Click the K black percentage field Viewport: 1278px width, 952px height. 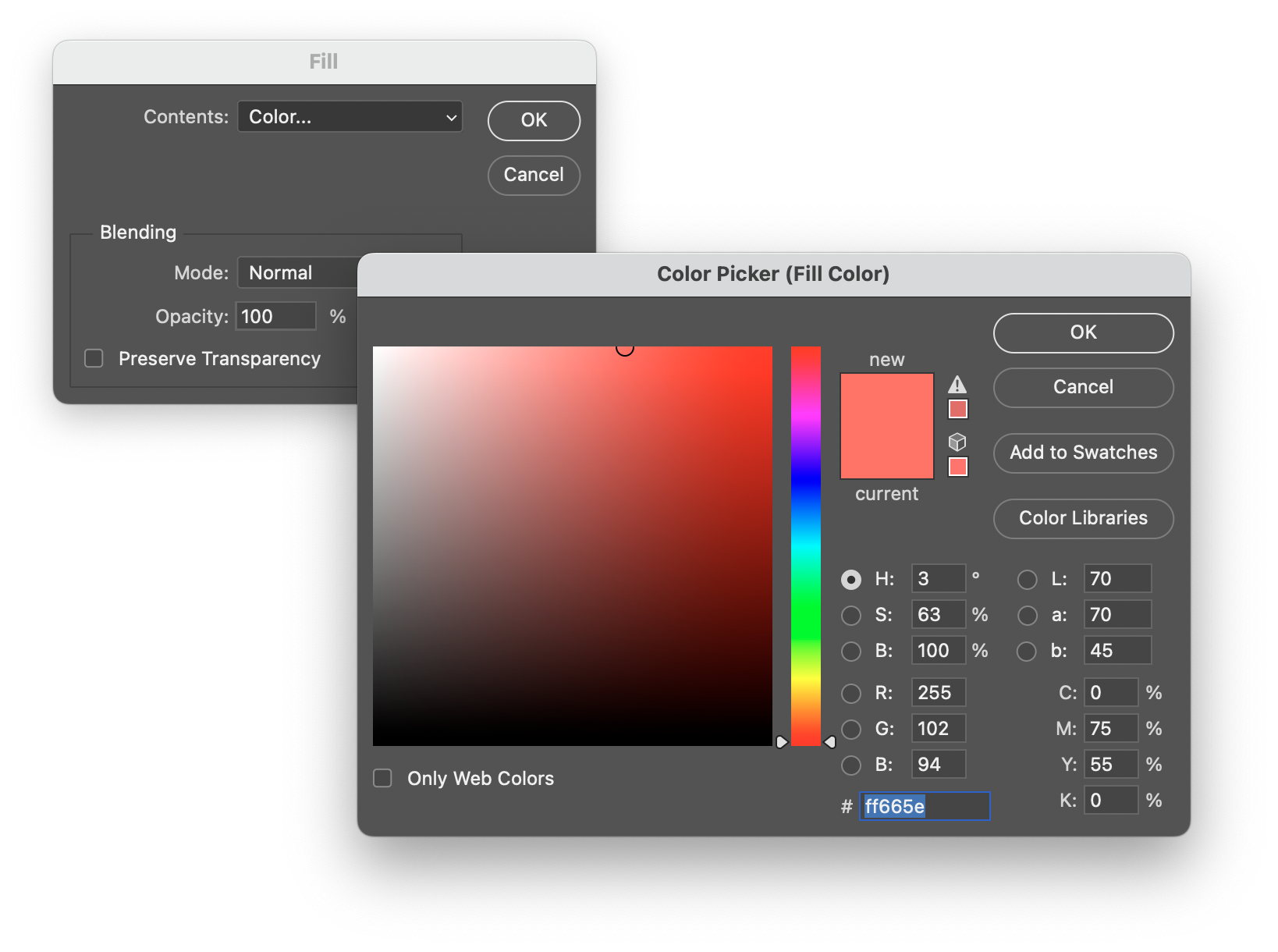click(1111, 801)
